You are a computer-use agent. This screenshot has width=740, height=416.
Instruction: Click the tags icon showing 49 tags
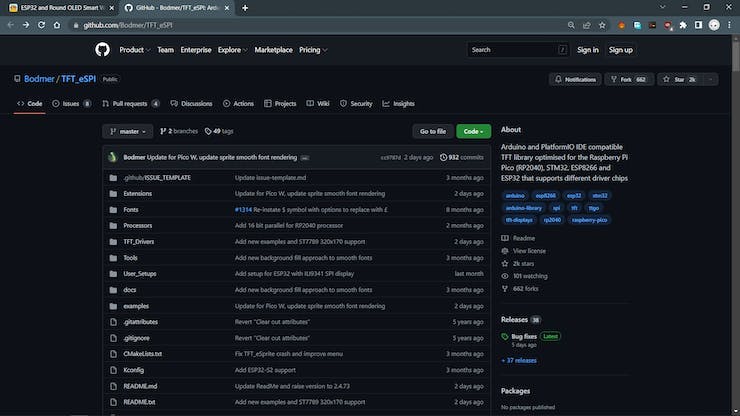coord(208,131)
